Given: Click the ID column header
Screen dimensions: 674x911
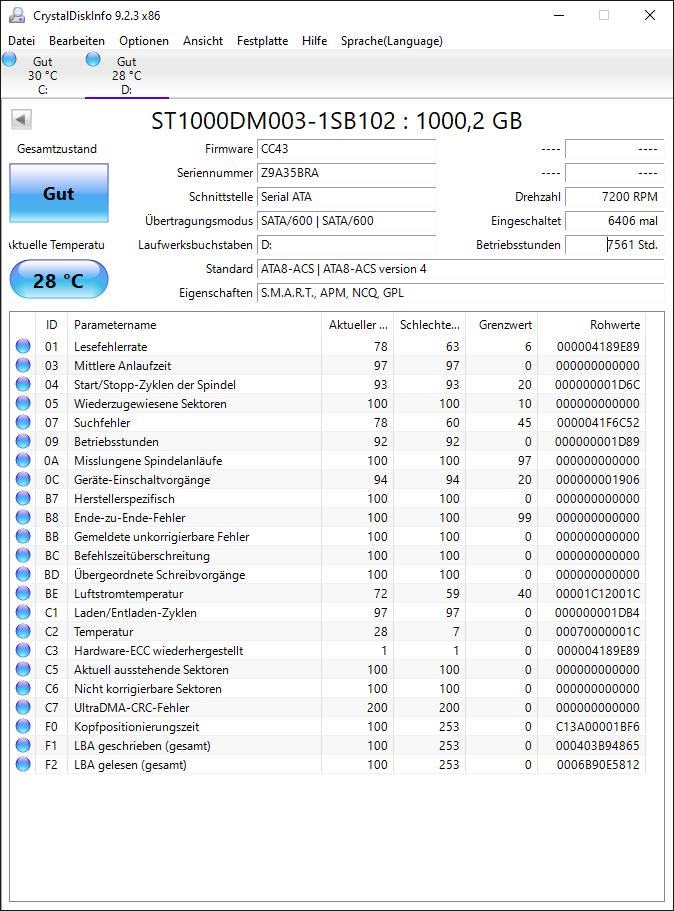Looking at the screenshot, I should pos(52,325).
